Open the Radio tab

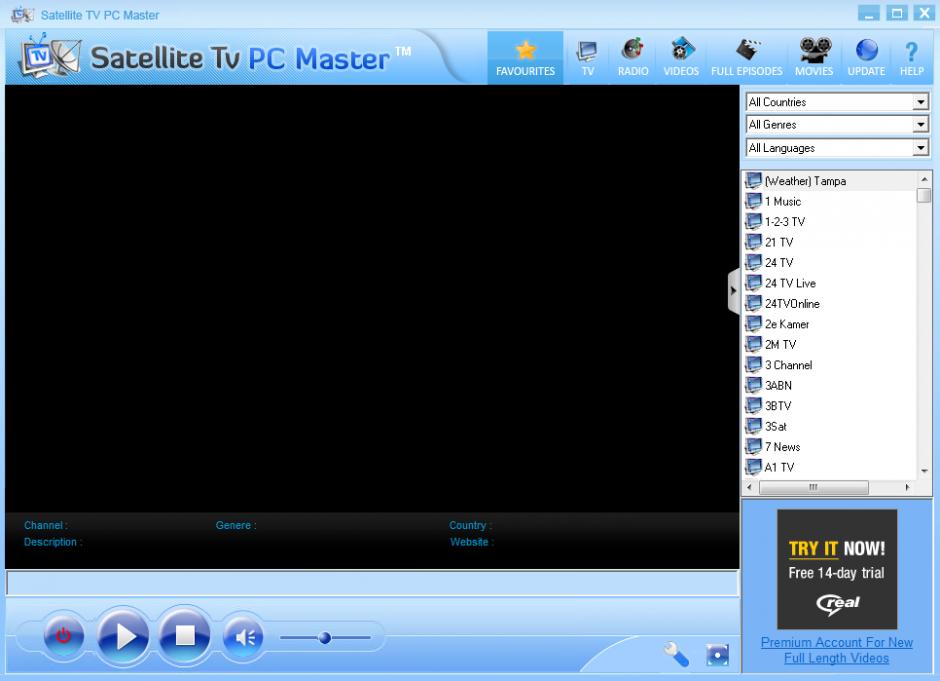tap(633, 58)
